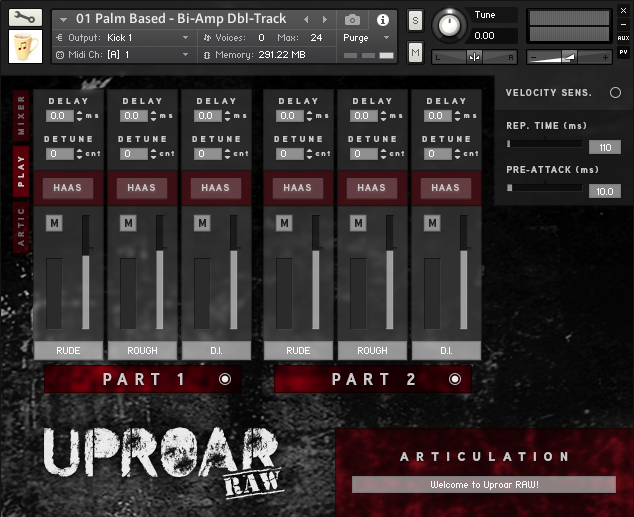Switch to the ARTIC tab
634x517 pixels.
[21, 227]
